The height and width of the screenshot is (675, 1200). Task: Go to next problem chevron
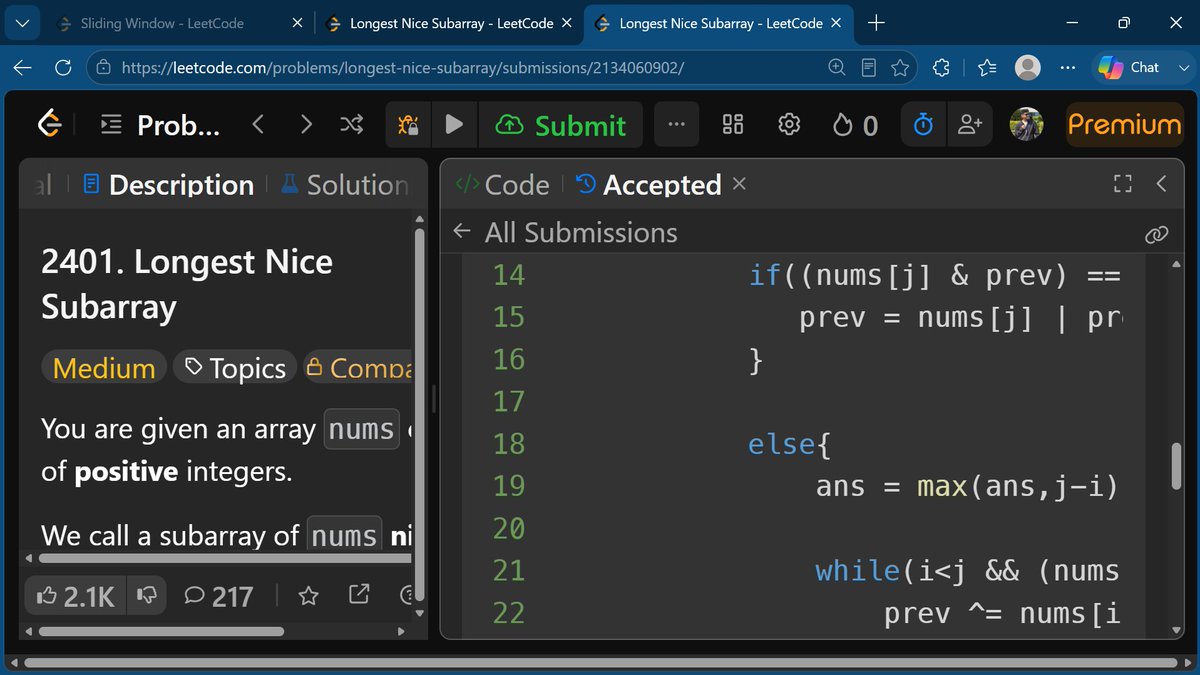coord(306,125)
